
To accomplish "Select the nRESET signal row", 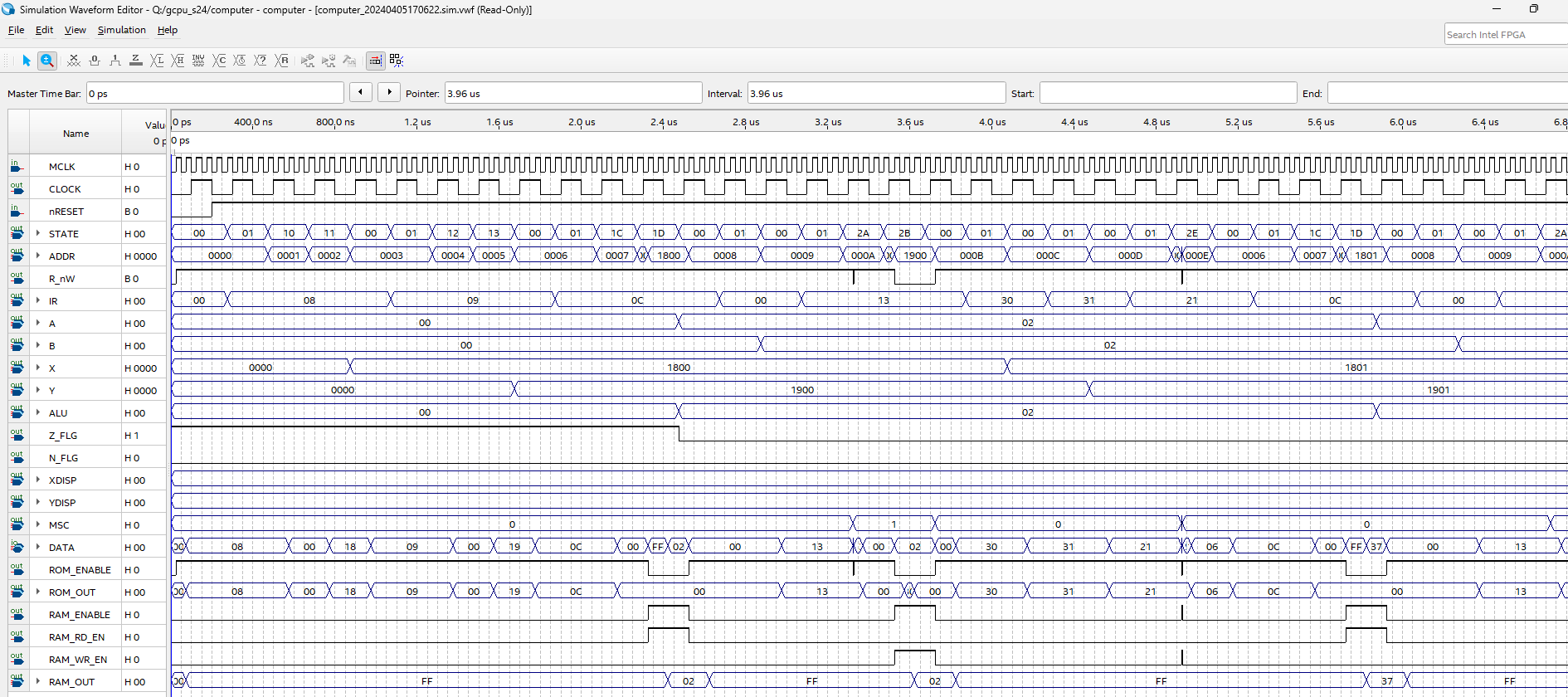I will click(x=66, y=212).
